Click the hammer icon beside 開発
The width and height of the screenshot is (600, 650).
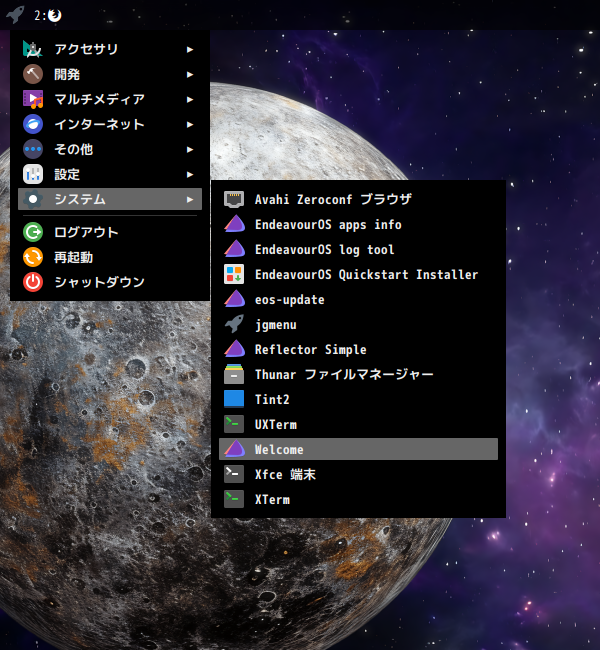click(33, 75)
